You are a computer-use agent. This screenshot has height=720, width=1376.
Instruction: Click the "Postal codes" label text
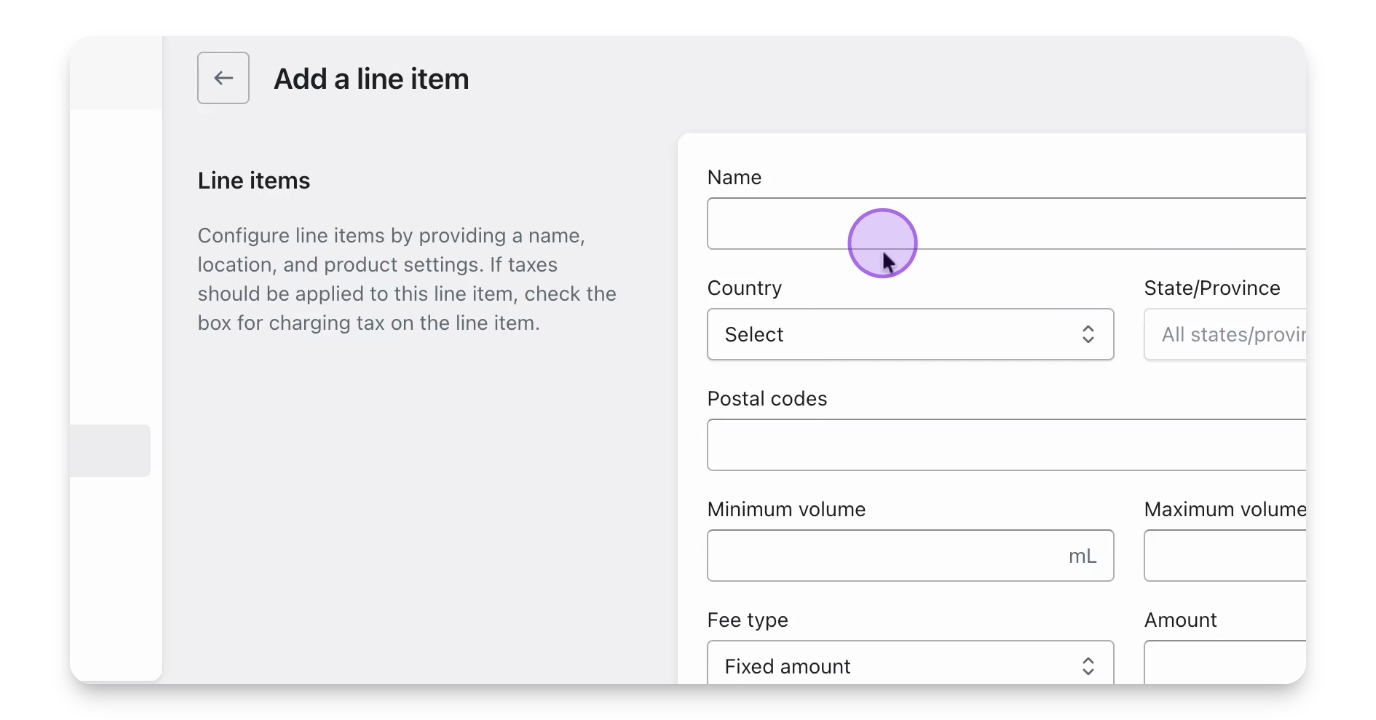[767, 399]
